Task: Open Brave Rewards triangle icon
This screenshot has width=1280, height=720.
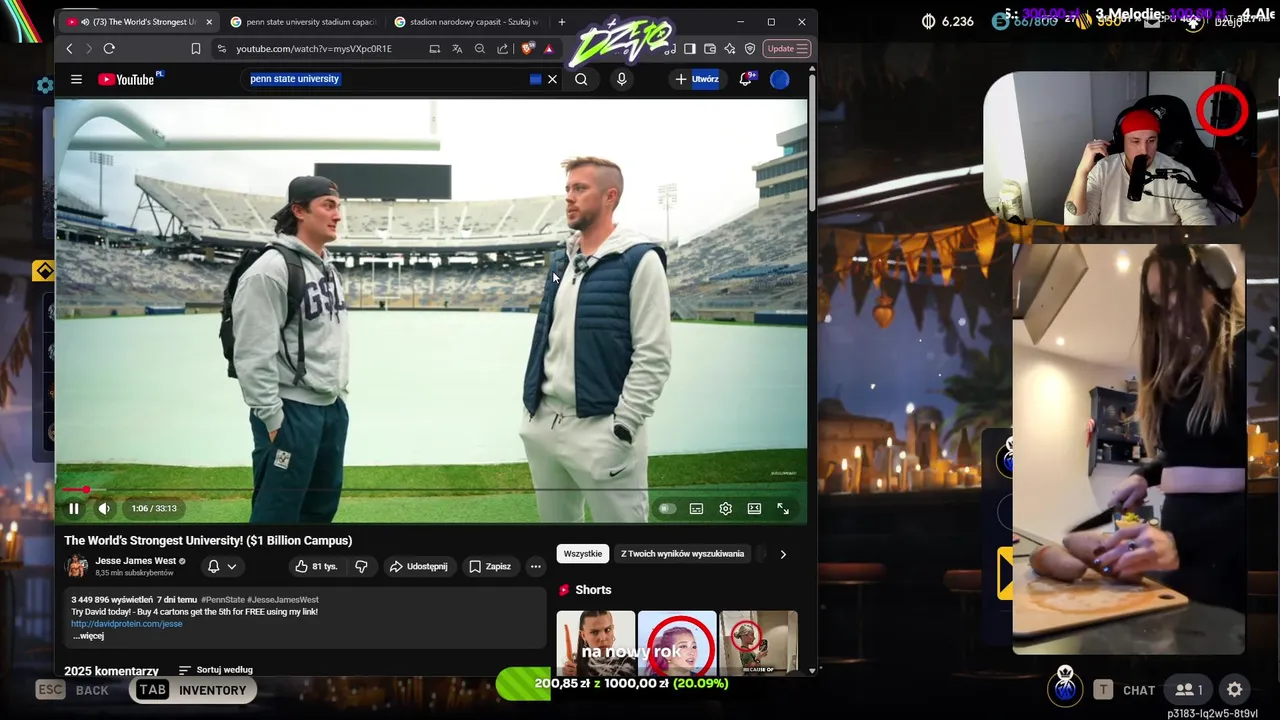Action: pyautogui.click(x=548, y=48)
